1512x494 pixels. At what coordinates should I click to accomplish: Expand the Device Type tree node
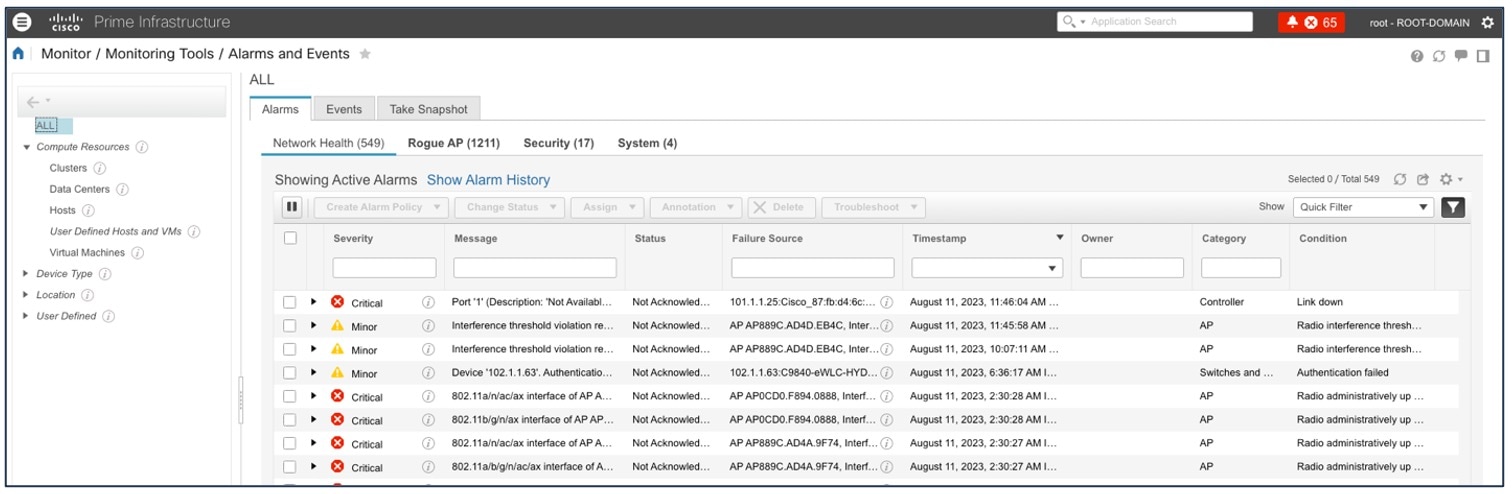(26, 274)
